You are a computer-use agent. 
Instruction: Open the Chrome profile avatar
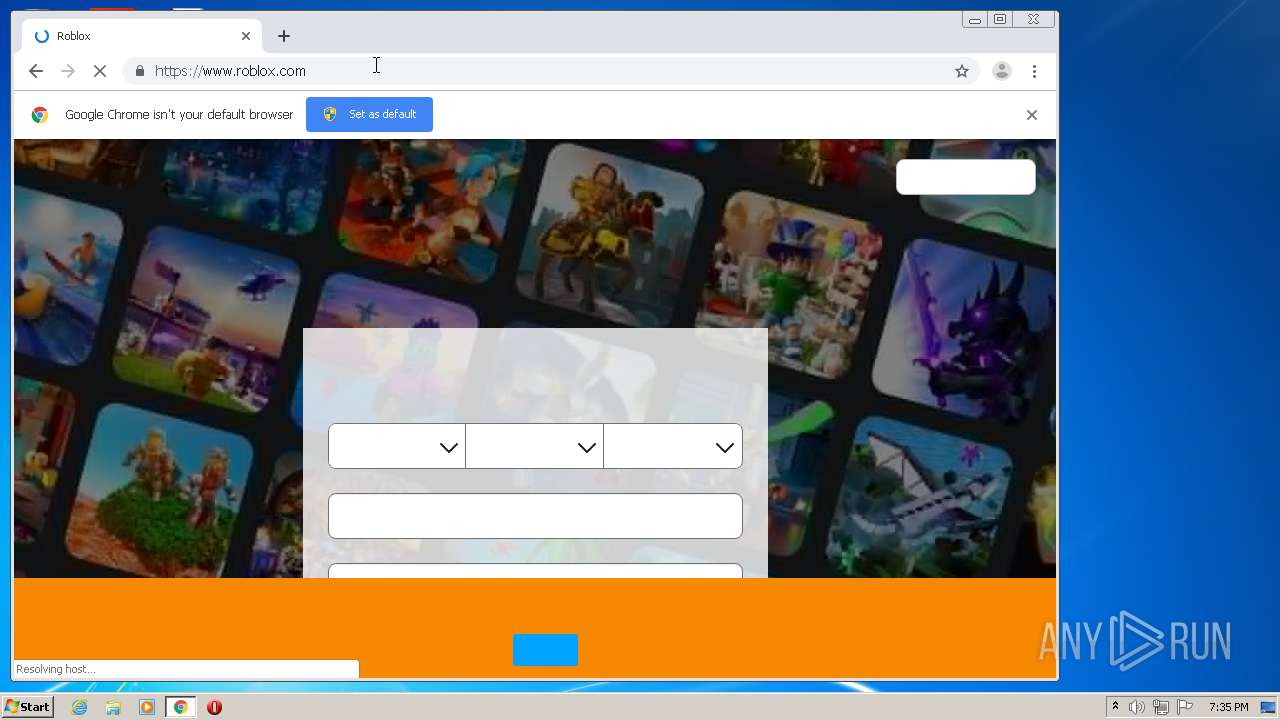[1001, 71]
